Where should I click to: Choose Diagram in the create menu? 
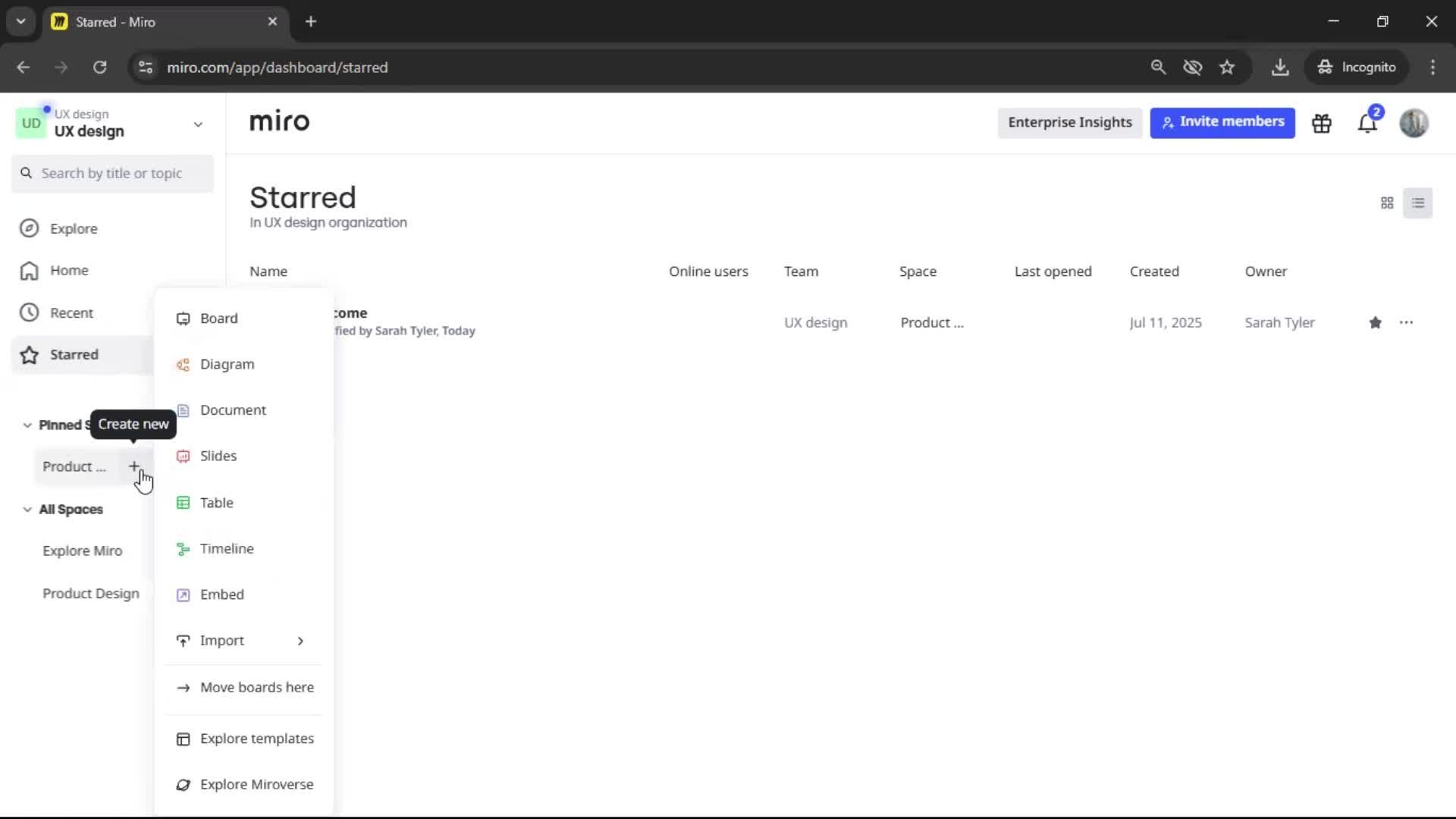coord(243,365)
